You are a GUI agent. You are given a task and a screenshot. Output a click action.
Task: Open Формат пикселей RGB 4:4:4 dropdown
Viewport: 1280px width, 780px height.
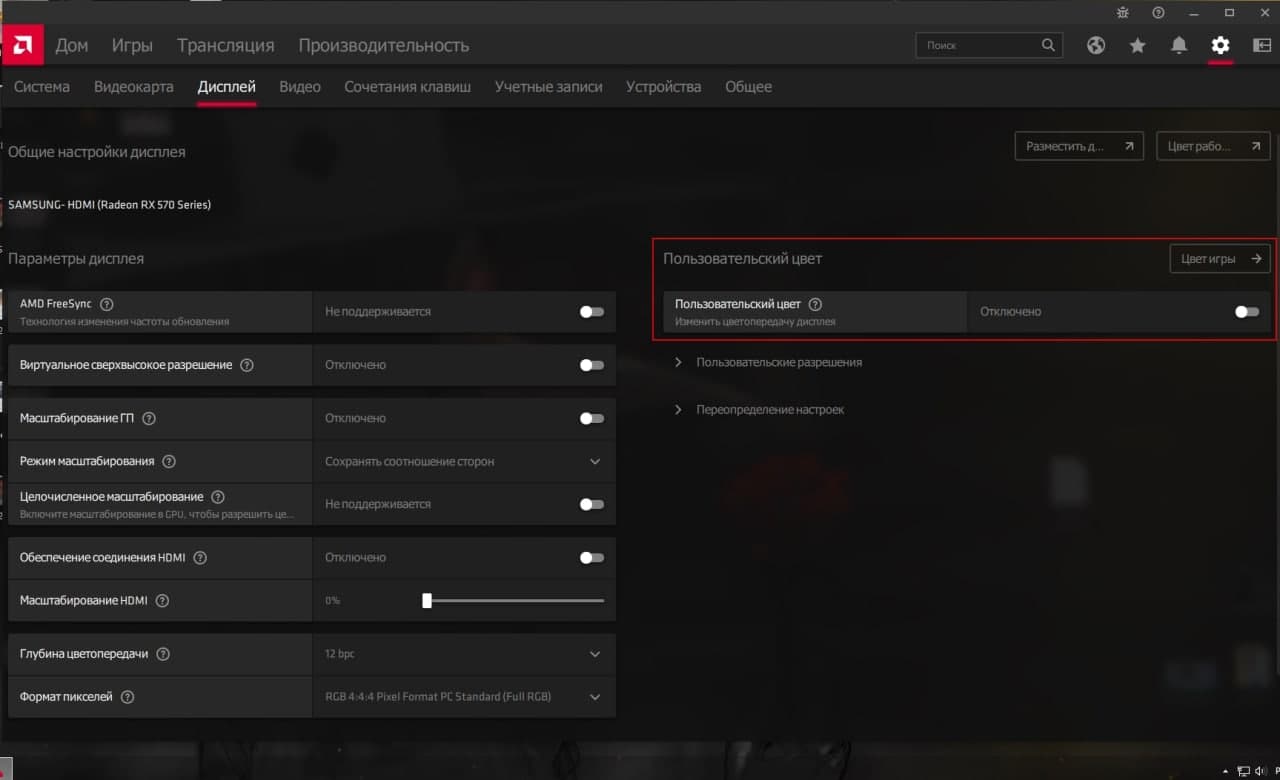(464, 697)
